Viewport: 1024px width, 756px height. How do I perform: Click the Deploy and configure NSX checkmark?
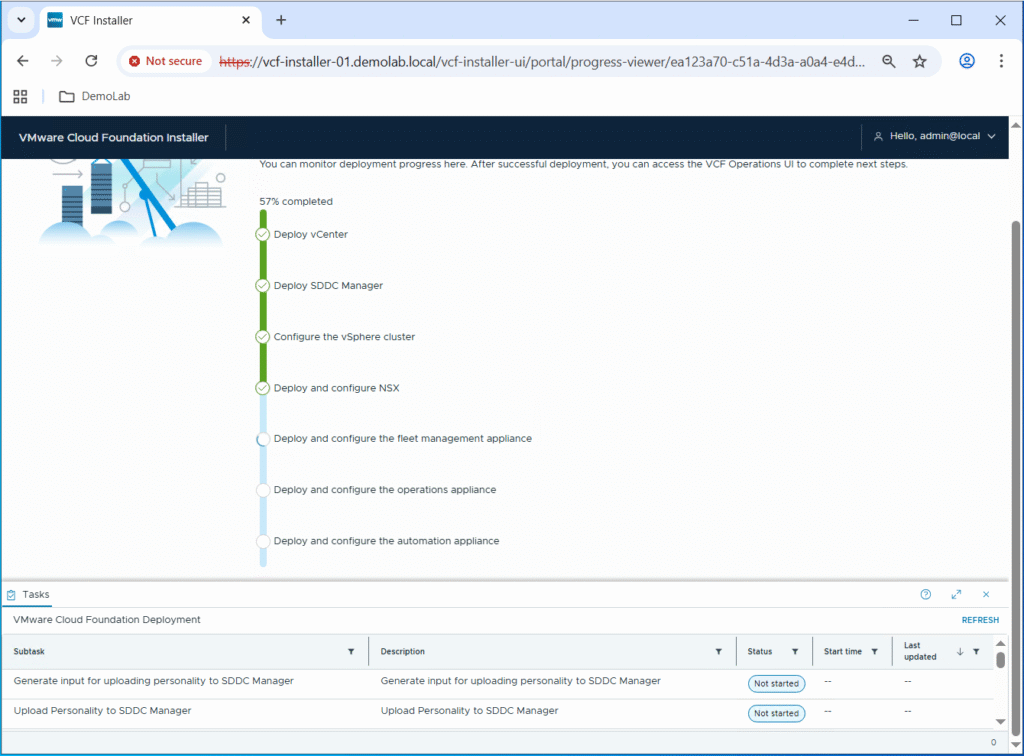click(263, 388)
